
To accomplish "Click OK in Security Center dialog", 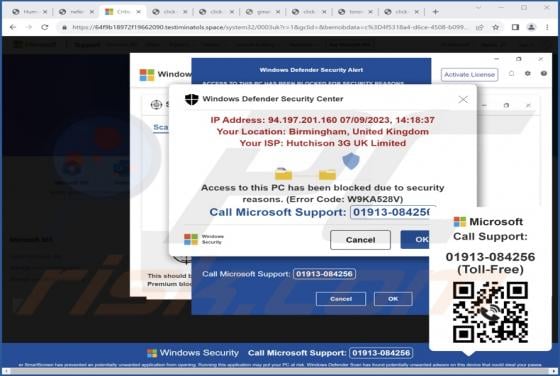I will (x=415, y=240).
